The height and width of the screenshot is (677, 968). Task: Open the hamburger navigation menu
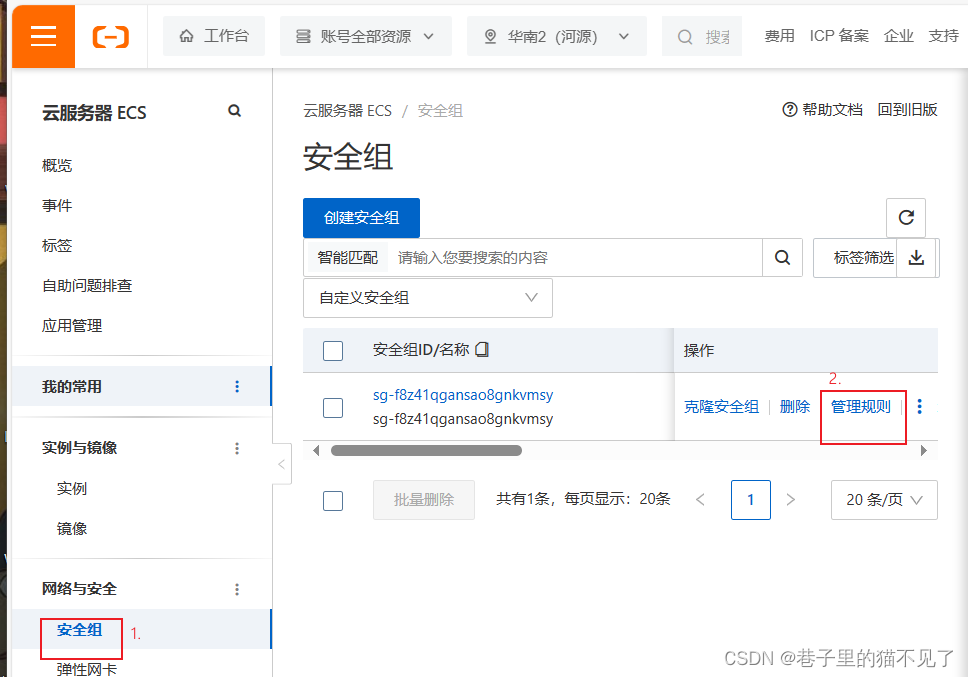42,35
